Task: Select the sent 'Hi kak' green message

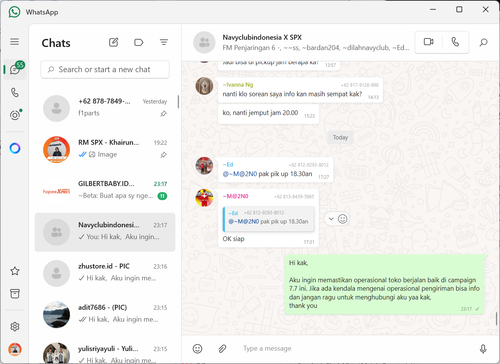Action: pos(384,284)
